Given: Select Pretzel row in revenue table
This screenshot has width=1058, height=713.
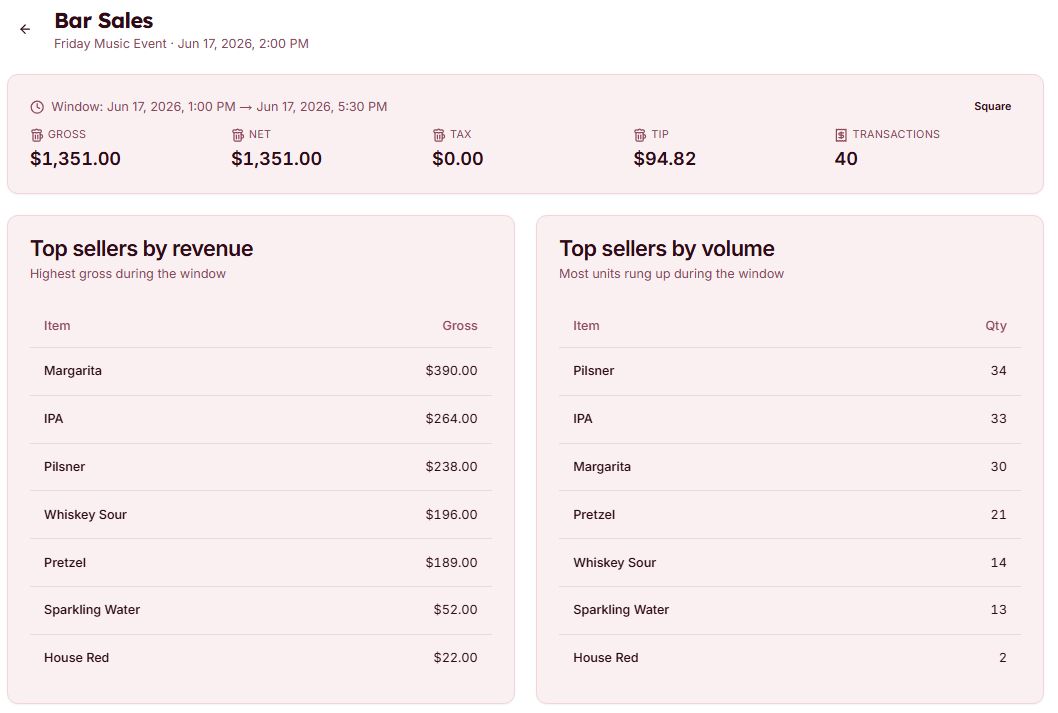Looking at the screenshot, I should point(260,563).
